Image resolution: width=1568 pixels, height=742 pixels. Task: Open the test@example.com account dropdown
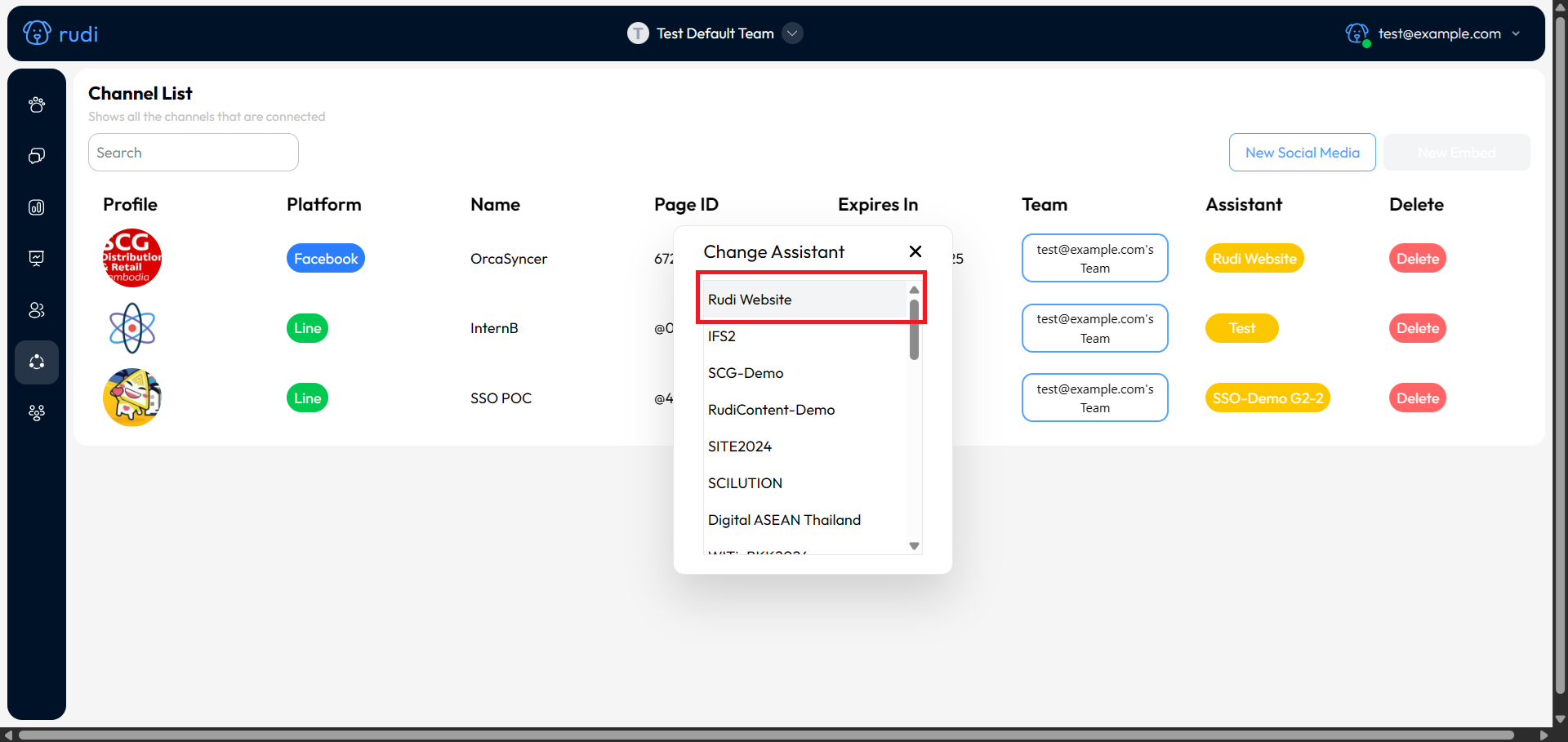(1516, 33)
